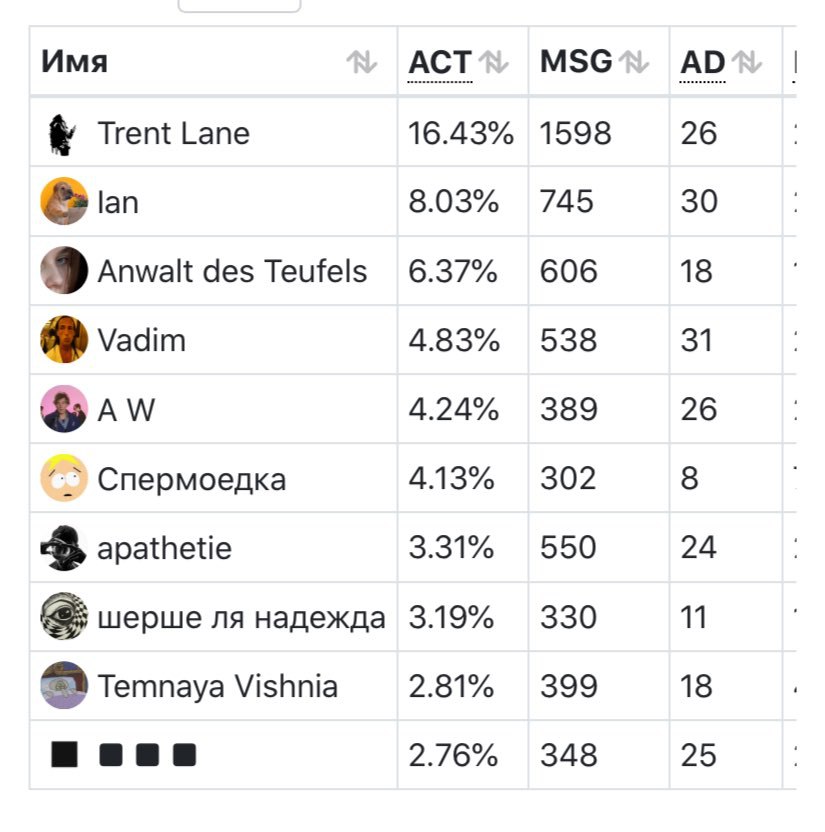The width and height of the screenshot is (825, 832).
Task: Click the AD column header label
Action: coord(702,62)
